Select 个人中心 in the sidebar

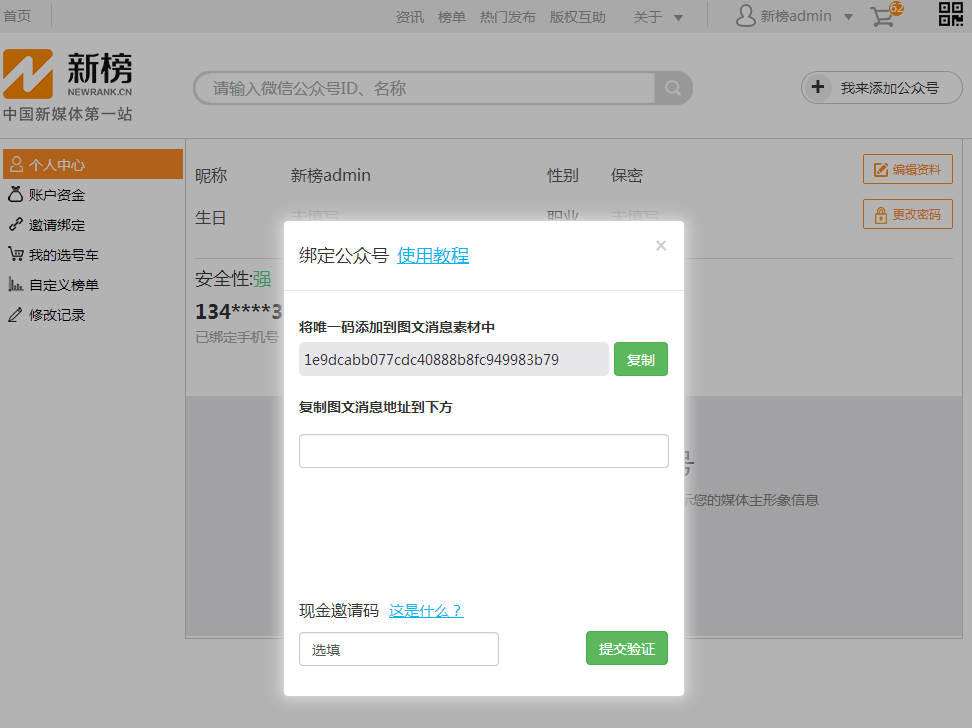[93, 164]
